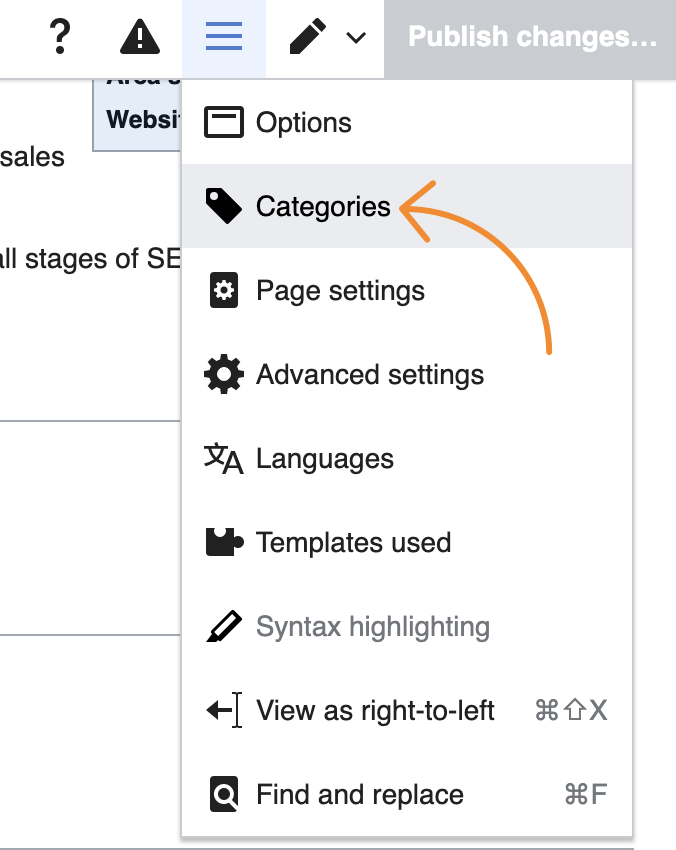Select the pencil editing mode icon
Viewport: 676px width, 850px height.
(x=308, y=38)
